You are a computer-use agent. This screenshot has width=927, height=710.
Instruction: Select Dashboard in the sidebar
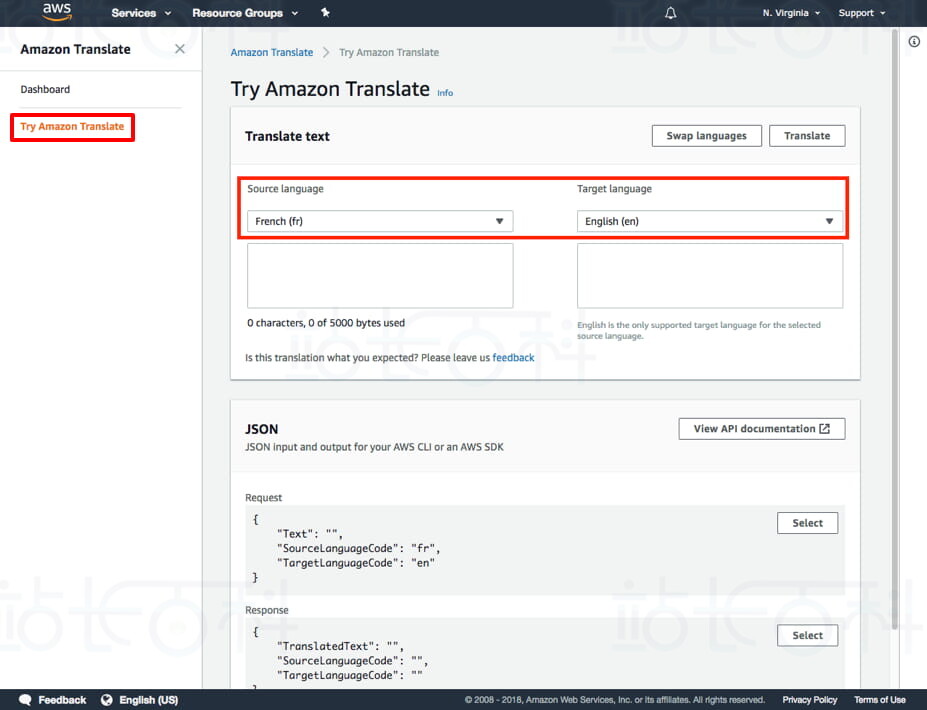(45, 89)
